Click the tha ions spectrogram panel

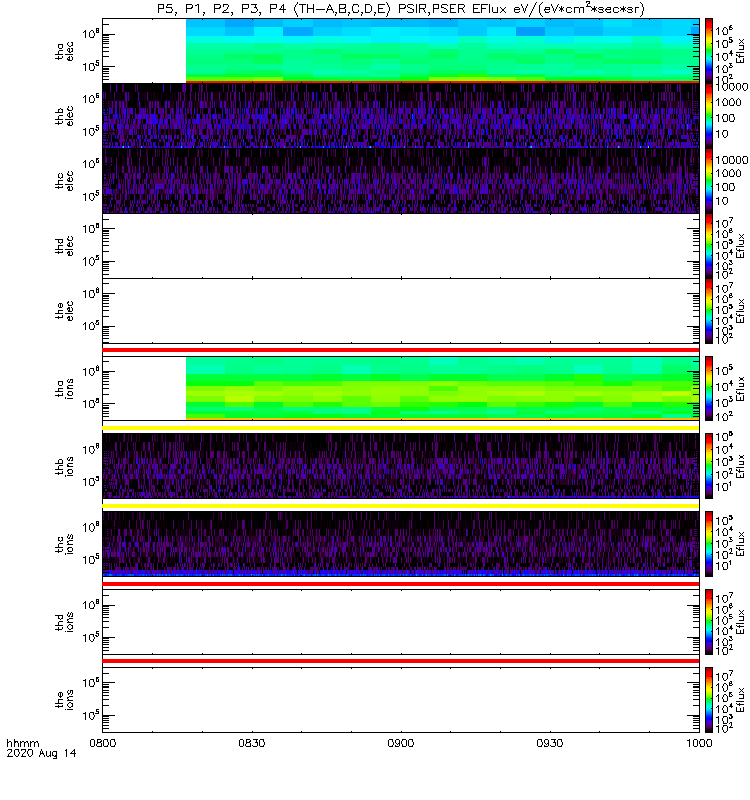401,388
